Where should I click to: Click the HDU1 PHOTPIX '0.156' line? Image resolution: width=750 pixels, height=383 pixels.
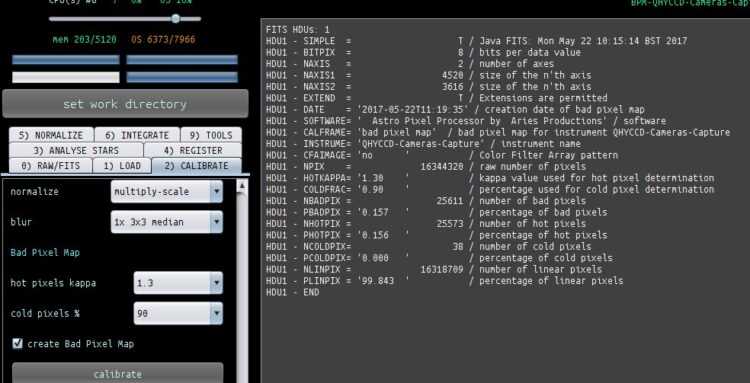pos(436,235)
